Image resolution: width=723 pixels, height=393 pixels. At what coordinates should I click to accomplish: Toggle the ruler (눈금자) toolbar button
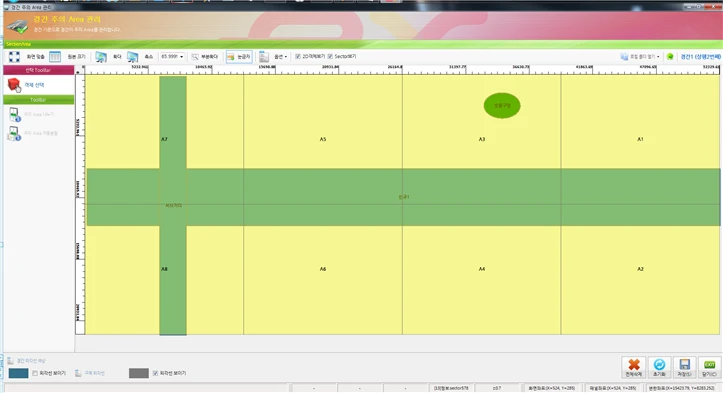239,57
